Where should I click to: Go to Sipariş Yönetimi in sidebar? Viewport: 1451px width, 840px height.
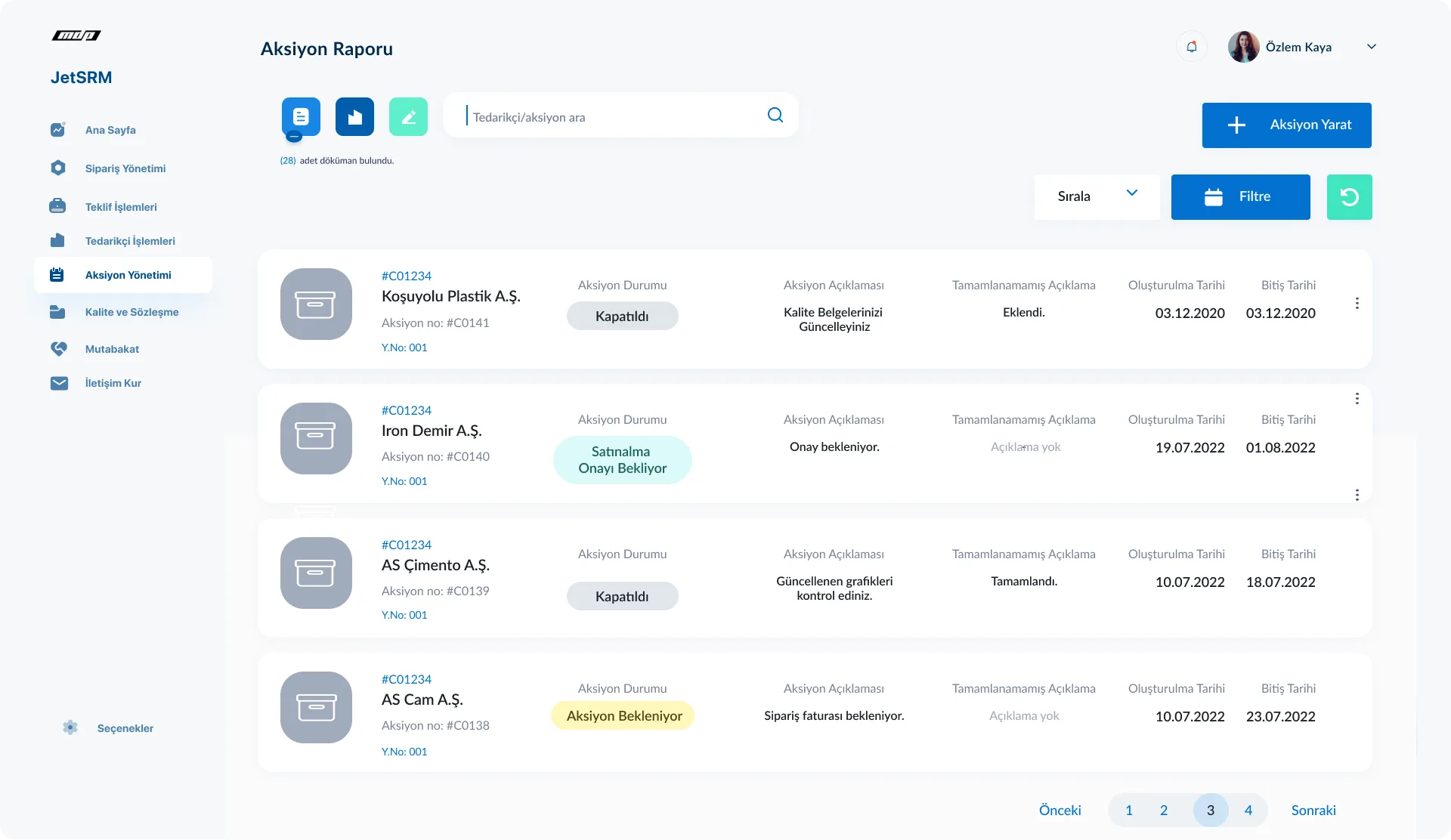click(125, 168)
